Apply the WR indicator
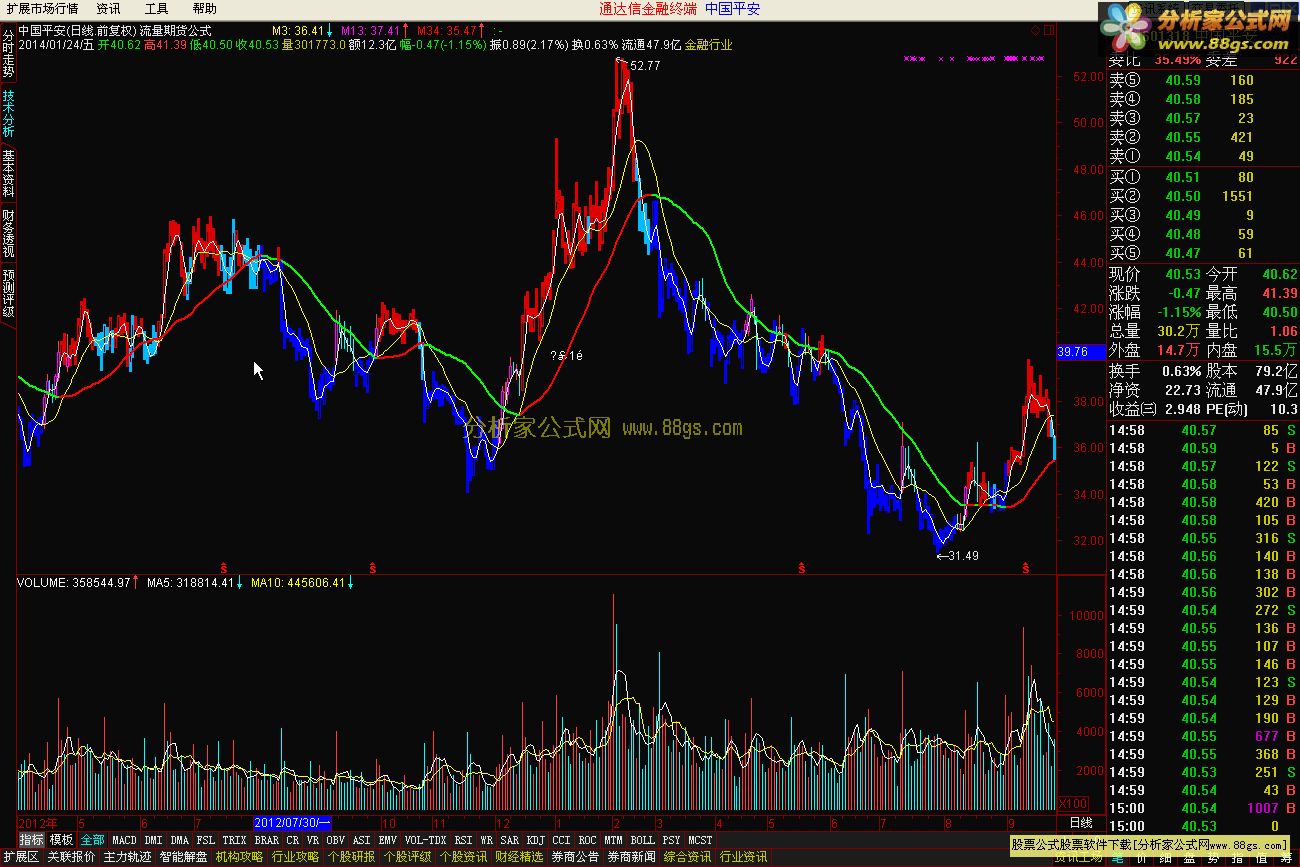 pyautogui.click(x=486, y=840)
